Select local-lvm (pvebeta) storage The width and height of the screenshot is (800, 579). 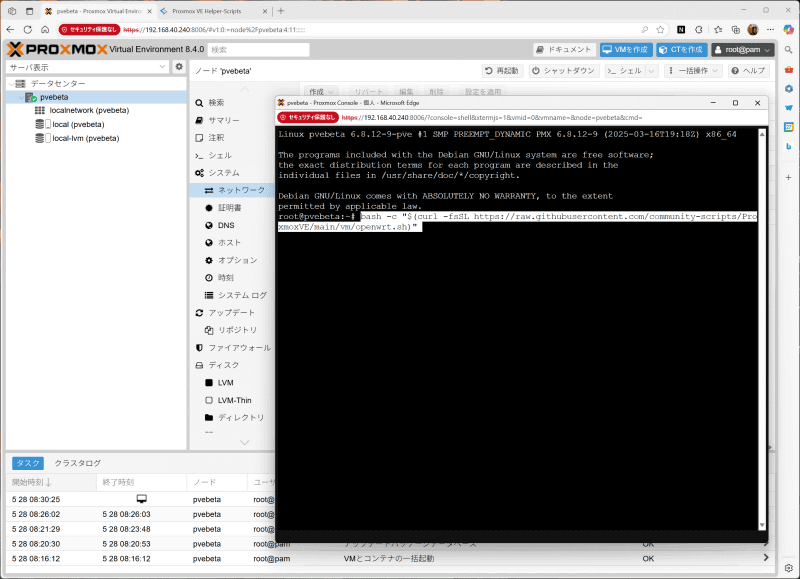(86, 138)
